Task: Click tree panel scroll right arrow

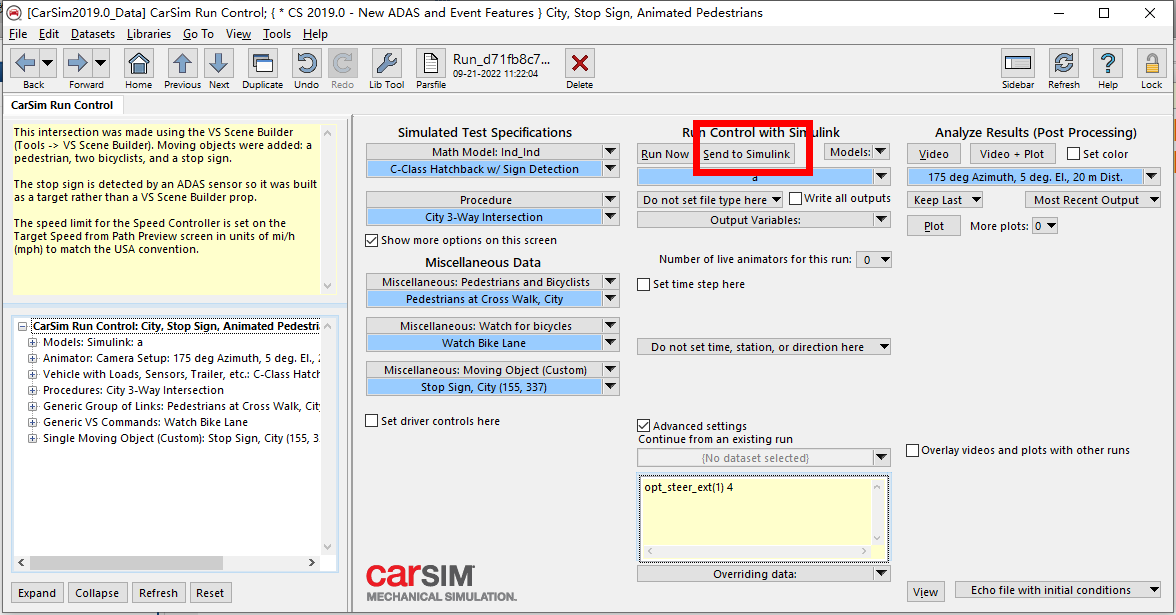Action: (312, 562)
